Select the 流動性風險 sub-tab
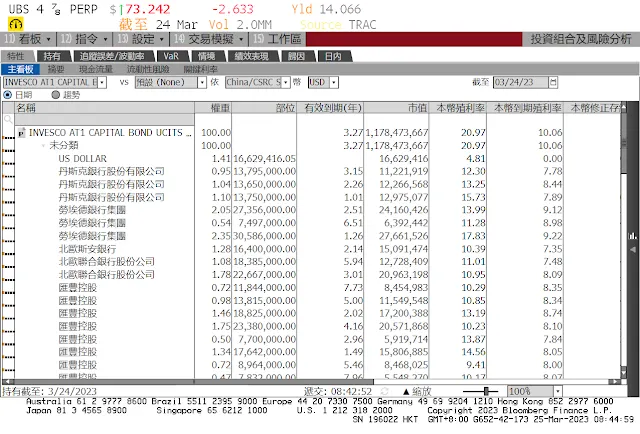The height and width of the screenshot is (434, 640). click(148, 69)
